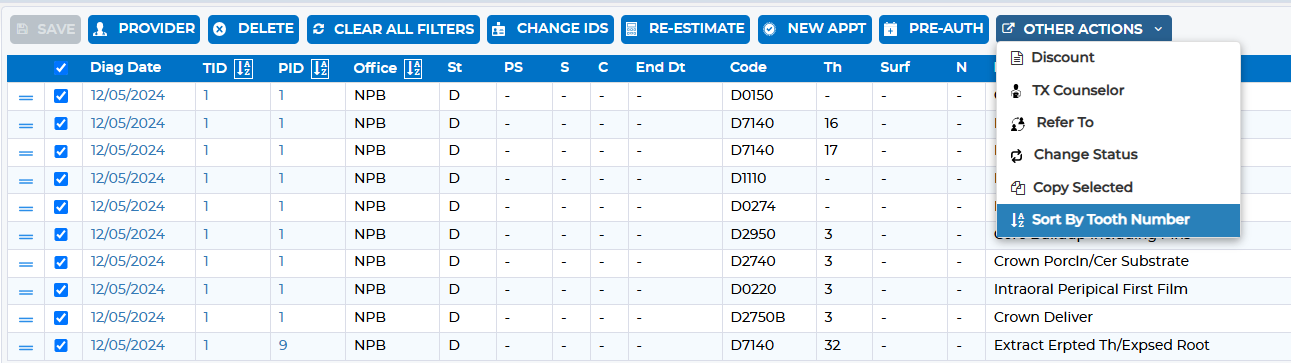The height and width of the screenshot is (363, 1291).
Task: Open the New Appt button
Action: (814, 29)
